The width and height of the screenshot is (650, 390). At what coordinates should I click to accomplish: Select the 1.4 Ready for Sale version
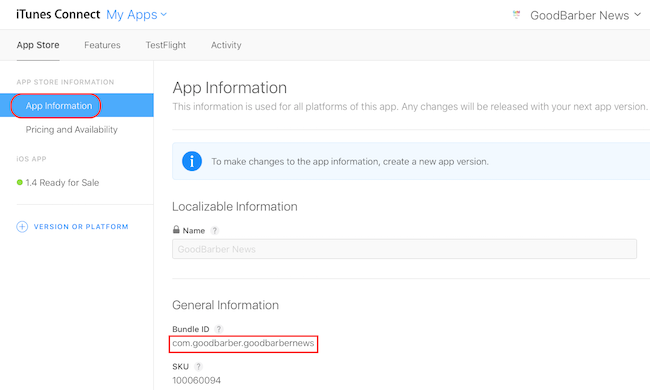click(x=62, y=183)
